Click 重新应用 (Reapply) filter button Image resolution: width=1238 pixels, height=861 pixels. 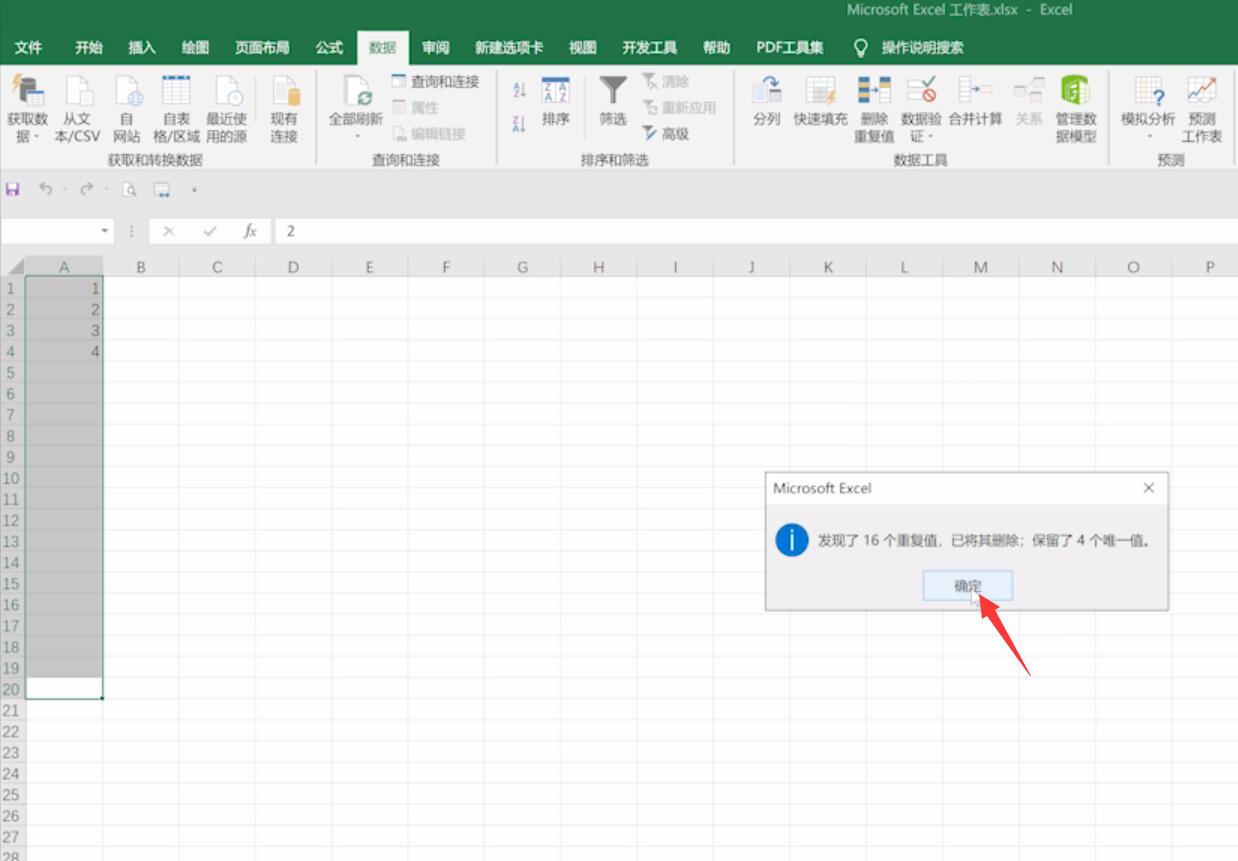(x=679, y=107)
